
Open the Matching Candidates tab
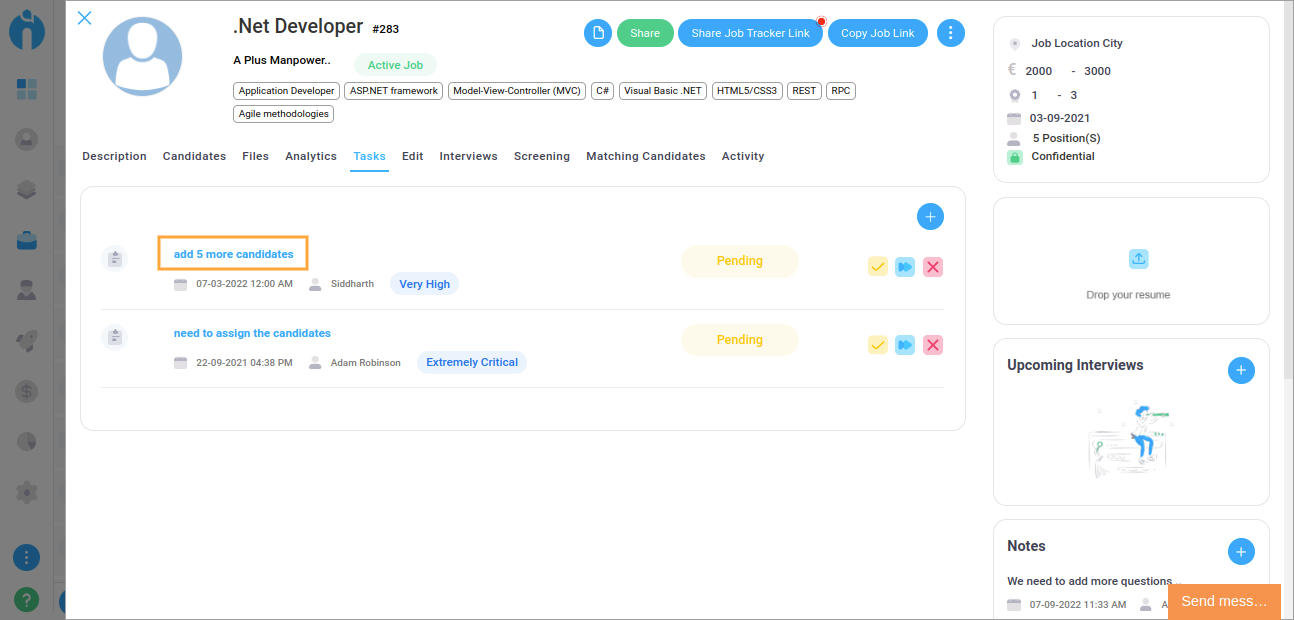click(x=645, y=156)
